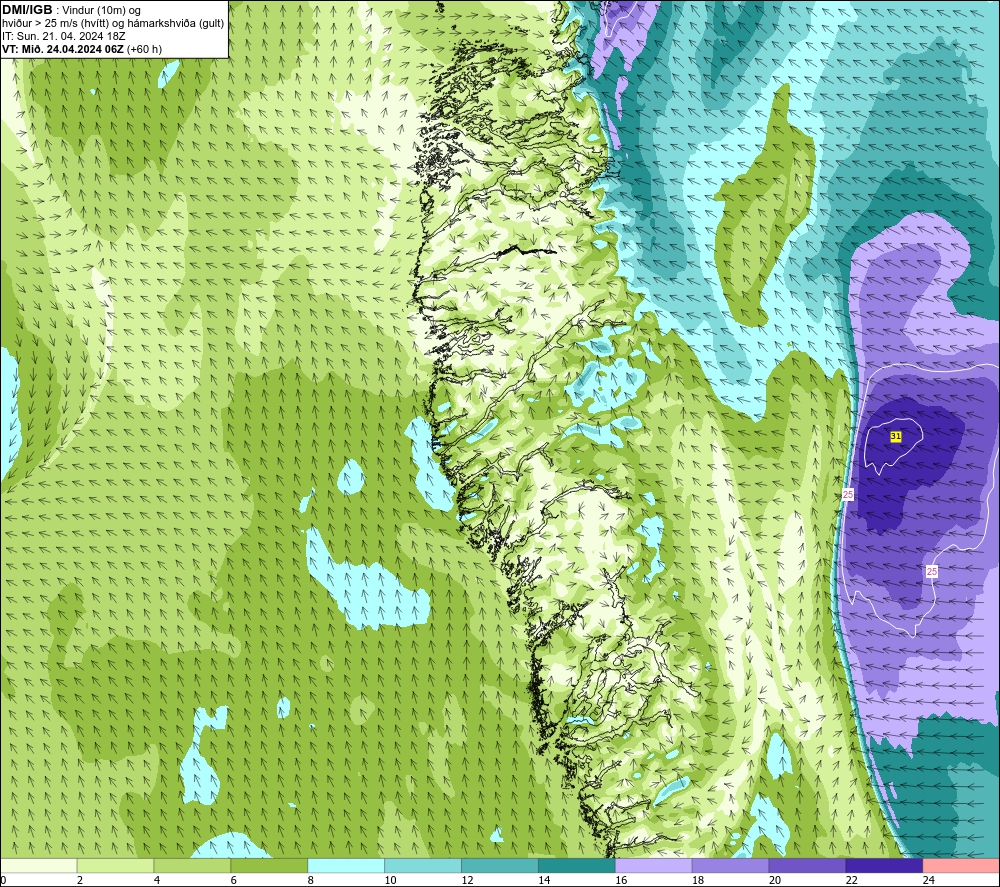Viewport: 1000px width, 887px height.
Task: Click the scale label '20'
Action: click(x=775, y=880)
